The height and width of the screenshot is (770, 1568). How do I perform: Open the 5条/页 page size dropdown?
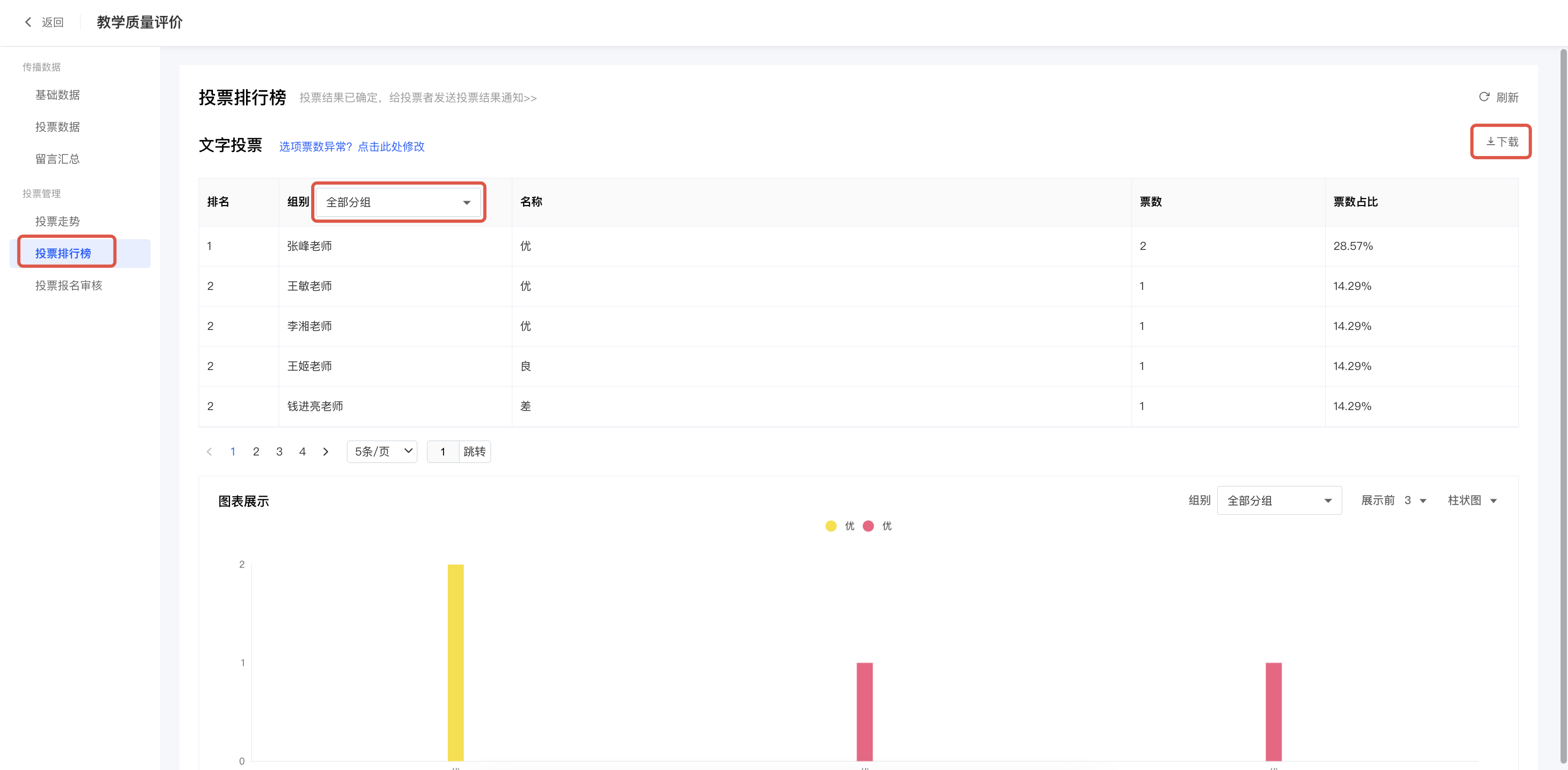(382, 451)
